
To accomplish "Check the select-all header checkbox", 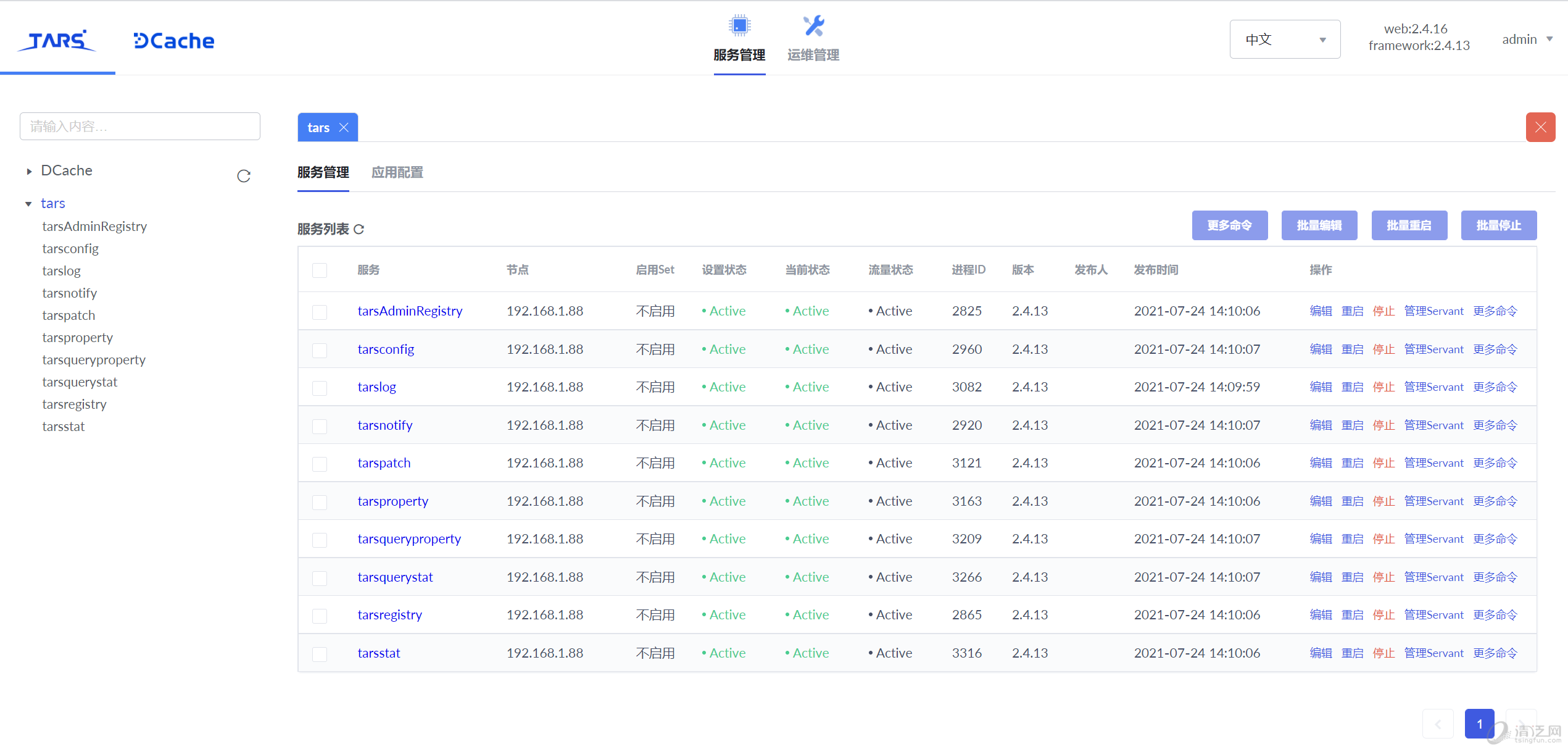I will (320, 270).
